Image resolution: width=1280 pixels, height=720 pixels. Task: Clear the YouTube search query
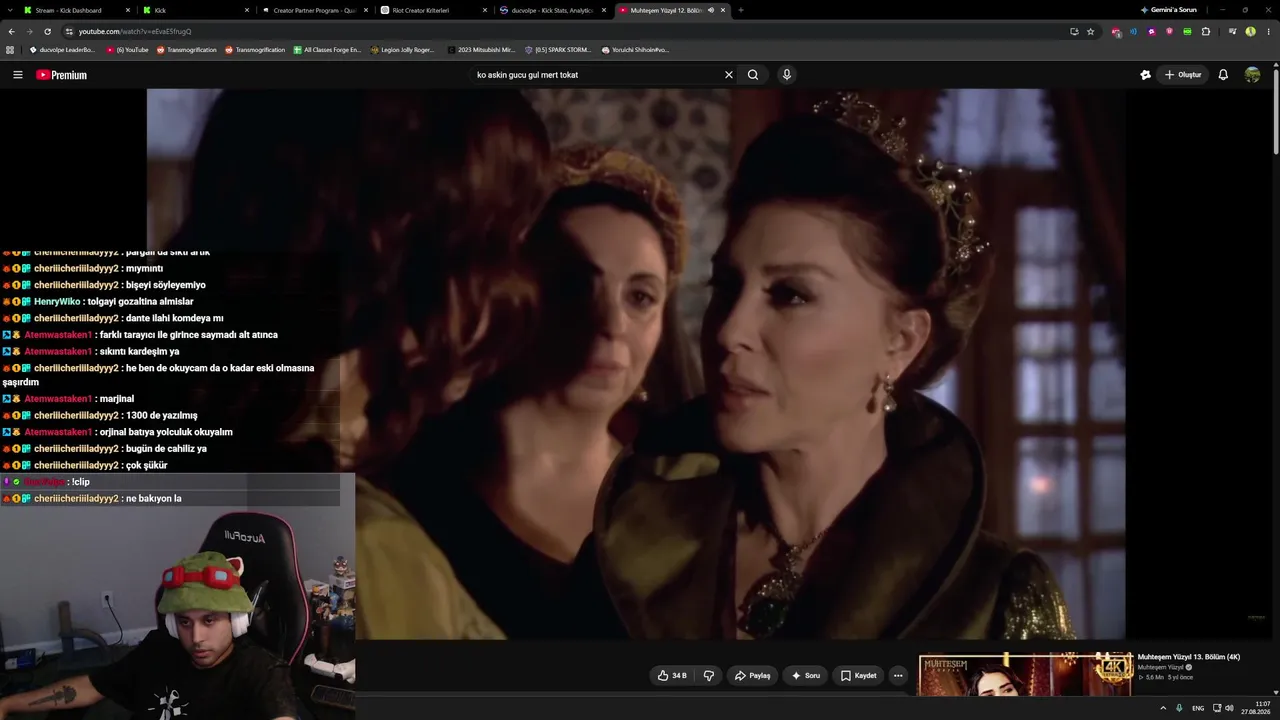729,75
